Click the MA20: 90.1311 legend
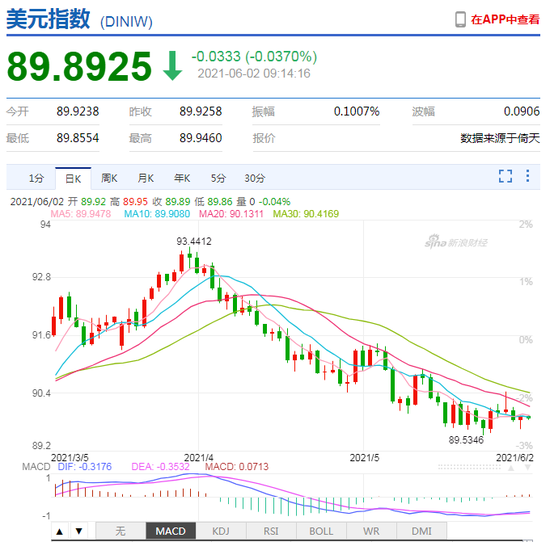The height and width of the screenshot is (542, 550). pyautogui.click(x=231, y=214)
